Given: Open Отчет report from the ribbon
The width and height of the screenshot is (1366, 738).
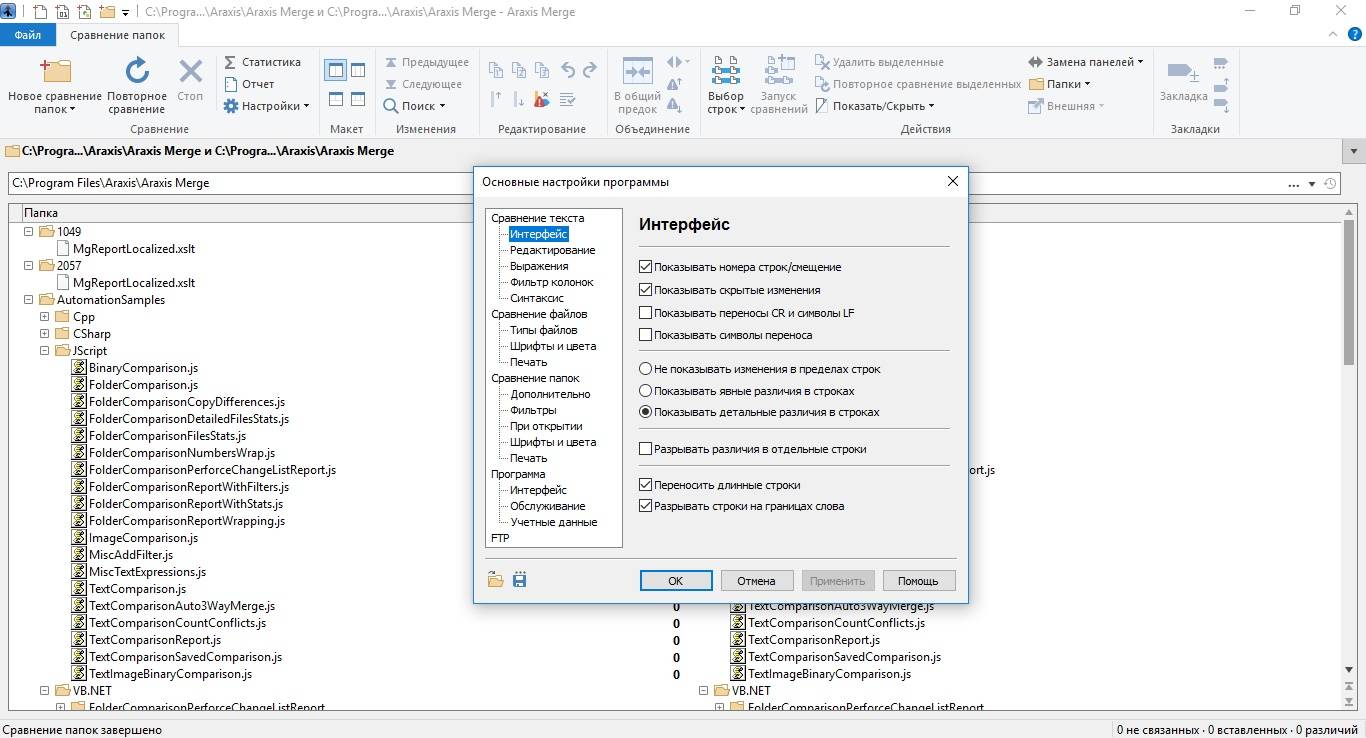Looking at the screenshot, I should pos(249,84).
